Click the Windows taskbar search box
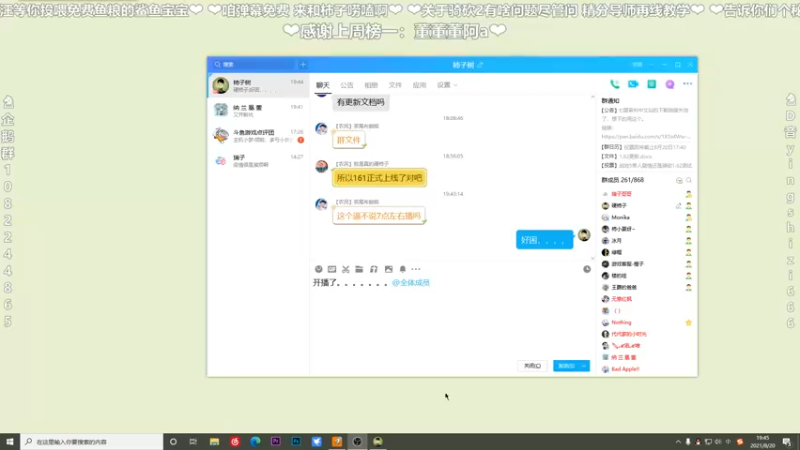This screenshot has height=450, width=800. [92, 442]
